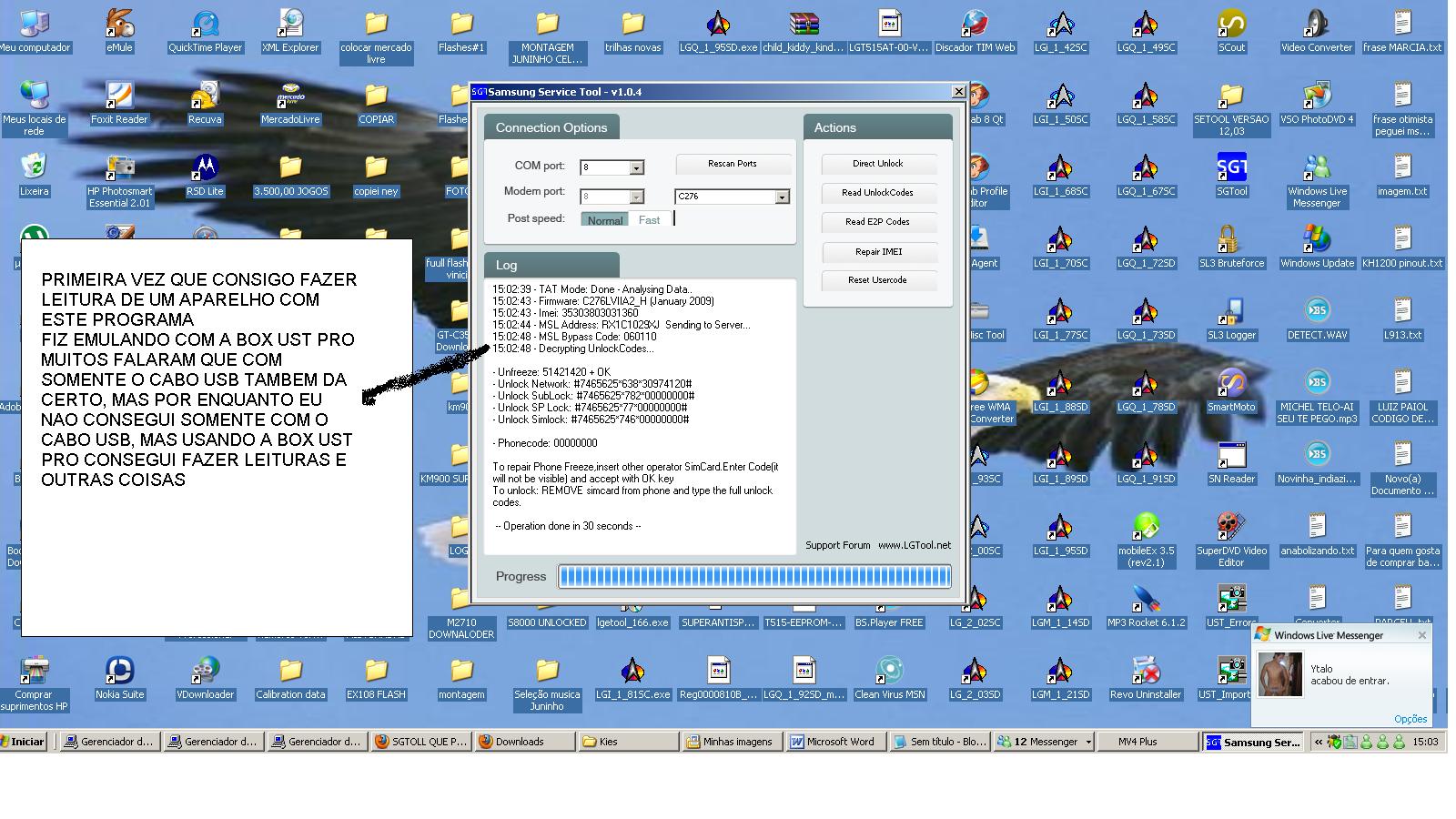Open frase MARCIA.txt file
Screen dimensions: 1456x819
point(1402,31)
